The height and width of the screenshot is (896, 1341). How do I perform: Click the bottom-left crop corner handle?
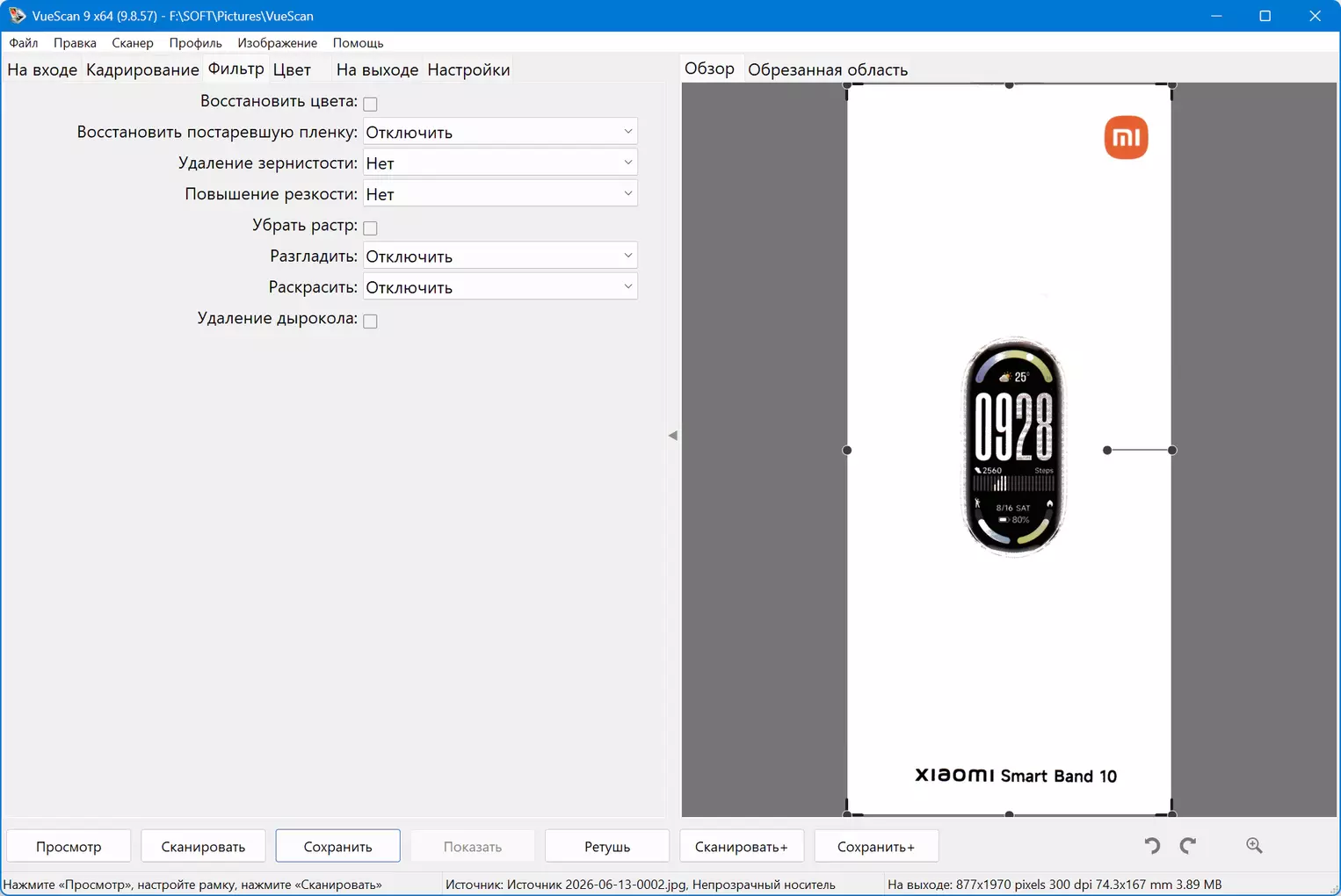coord(847,815)
